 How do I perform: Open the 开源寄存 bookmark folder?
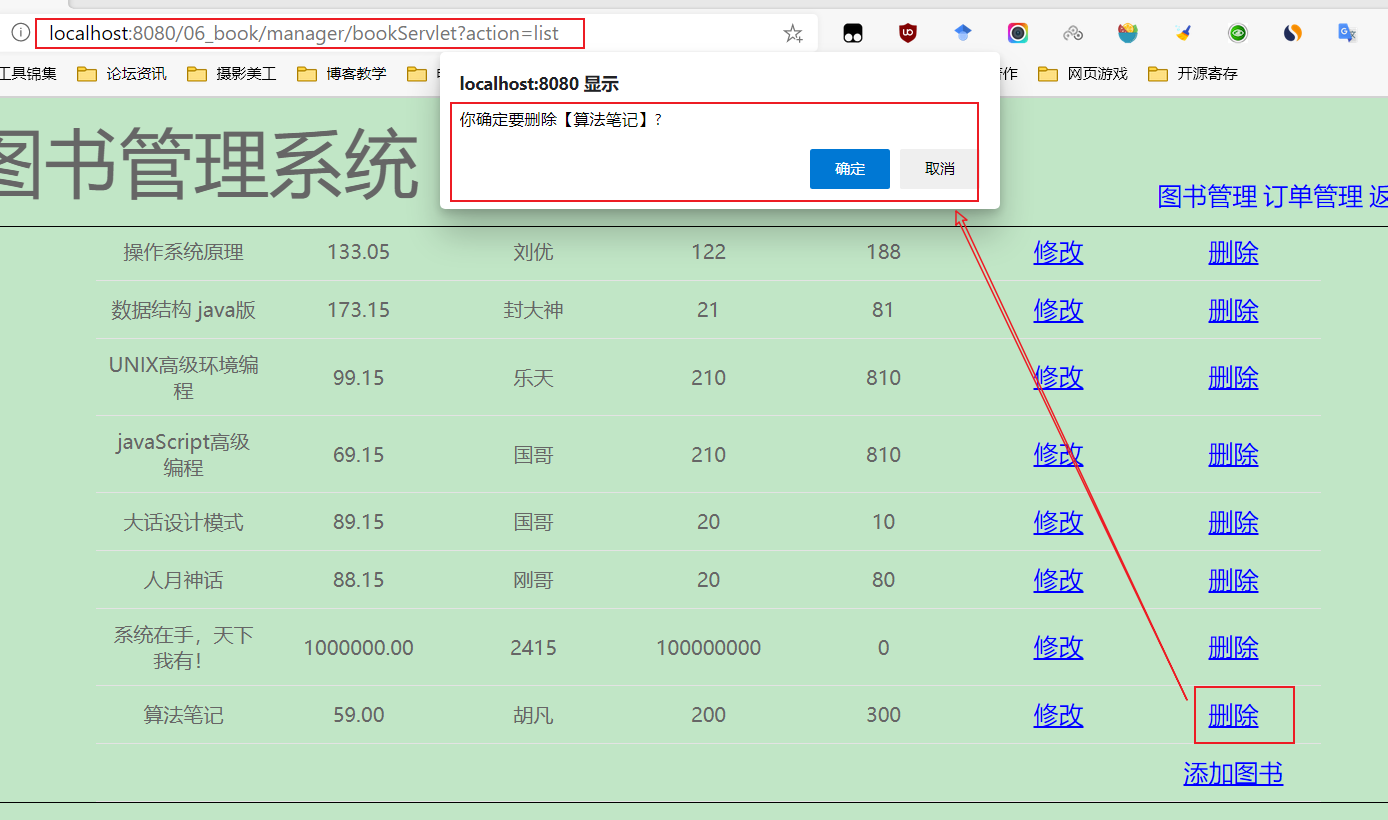pyautogui.click(x=1193, y=74)
